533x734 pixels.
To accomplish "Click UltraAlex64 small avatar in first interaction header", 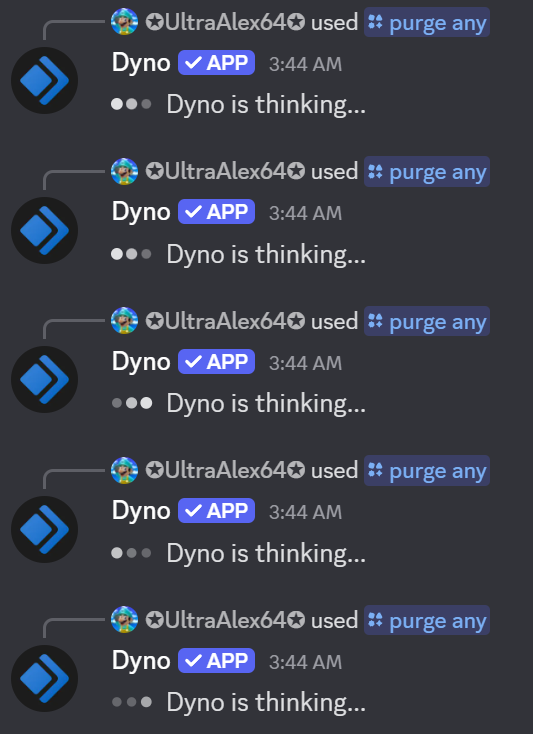I will [124, 22].
